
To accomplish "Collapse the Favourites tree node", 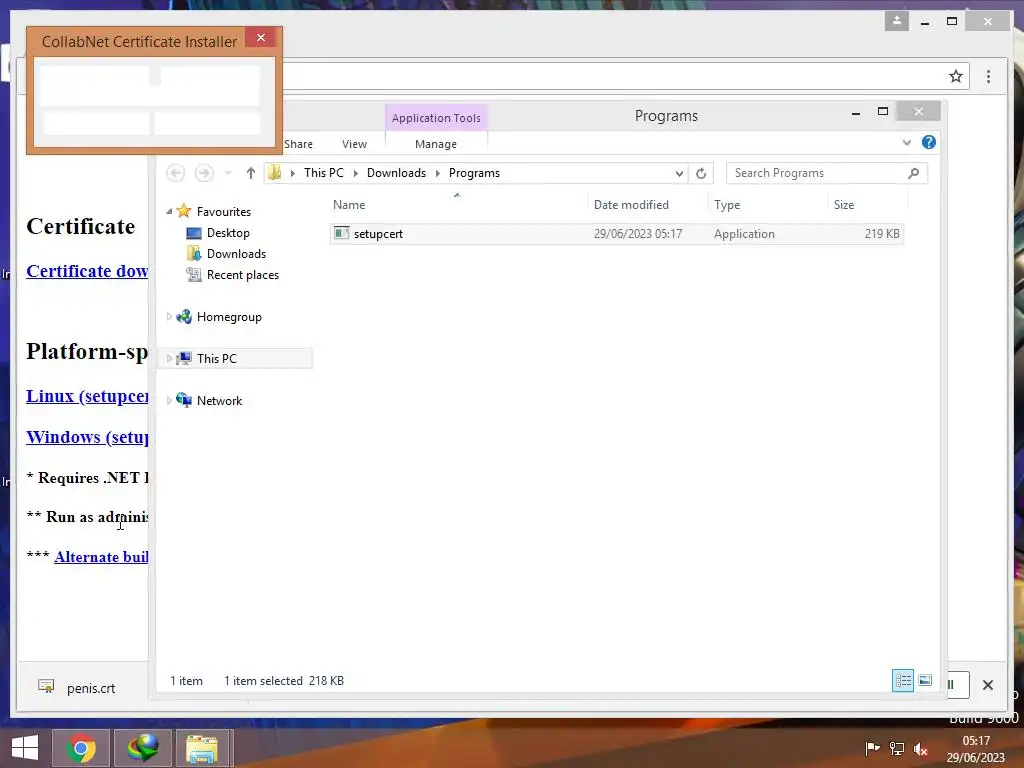I will [169, 212].
